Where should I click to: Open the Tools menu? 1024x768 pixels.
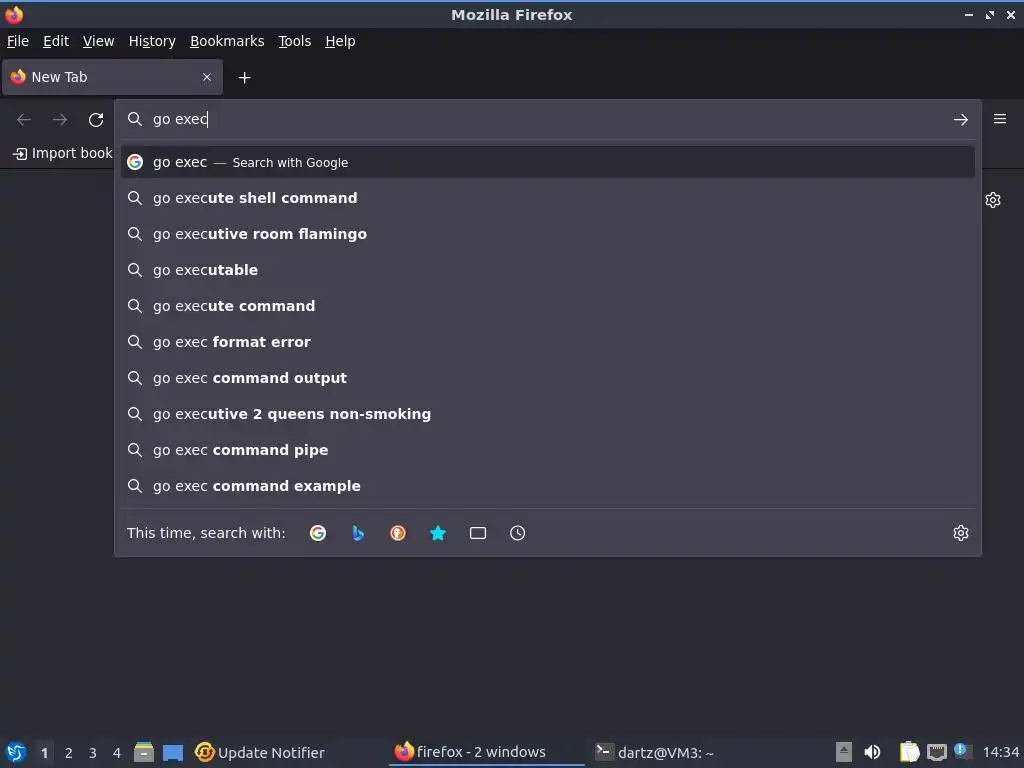coord(295,41)
